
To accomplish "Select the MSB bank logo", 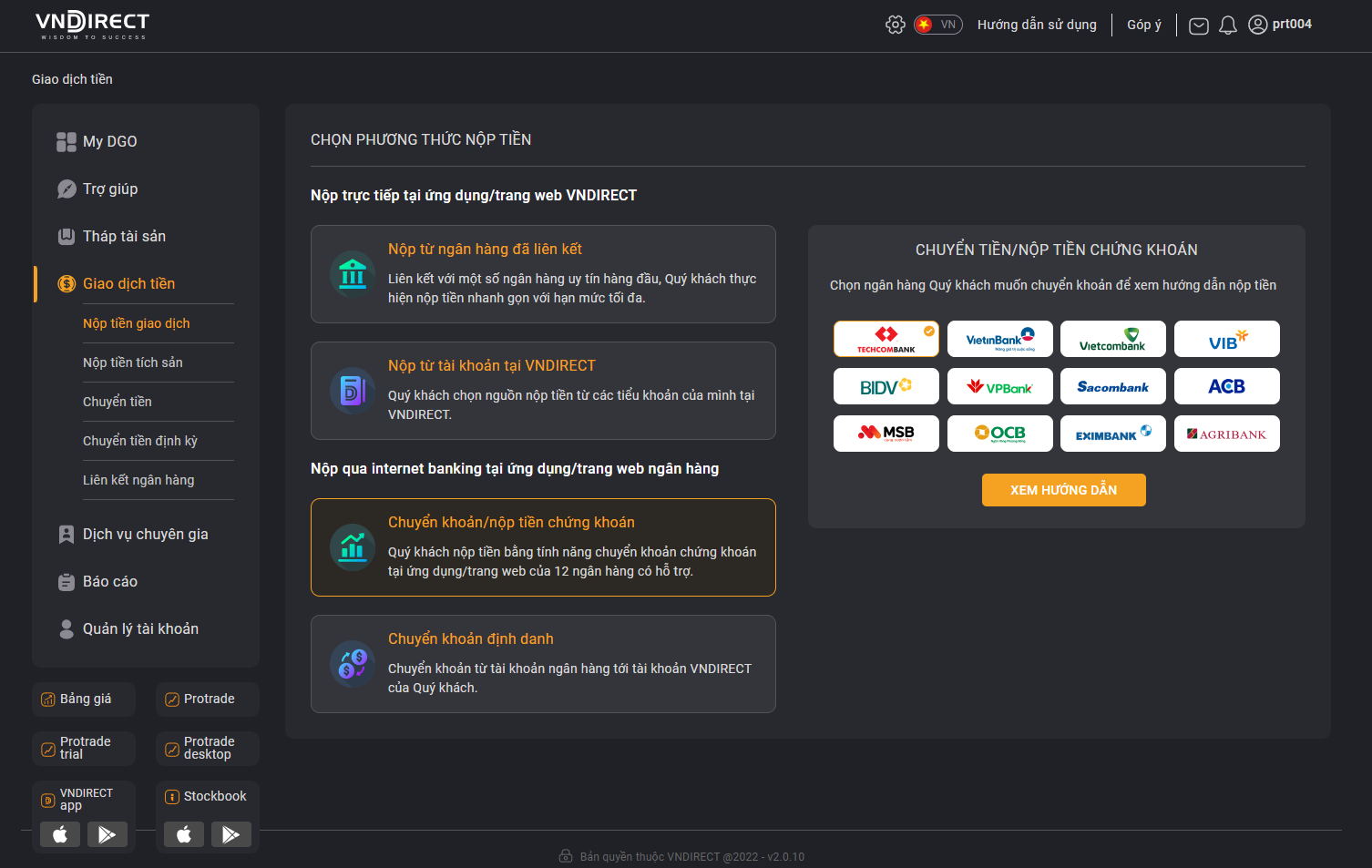I will (x=886, y=434).
